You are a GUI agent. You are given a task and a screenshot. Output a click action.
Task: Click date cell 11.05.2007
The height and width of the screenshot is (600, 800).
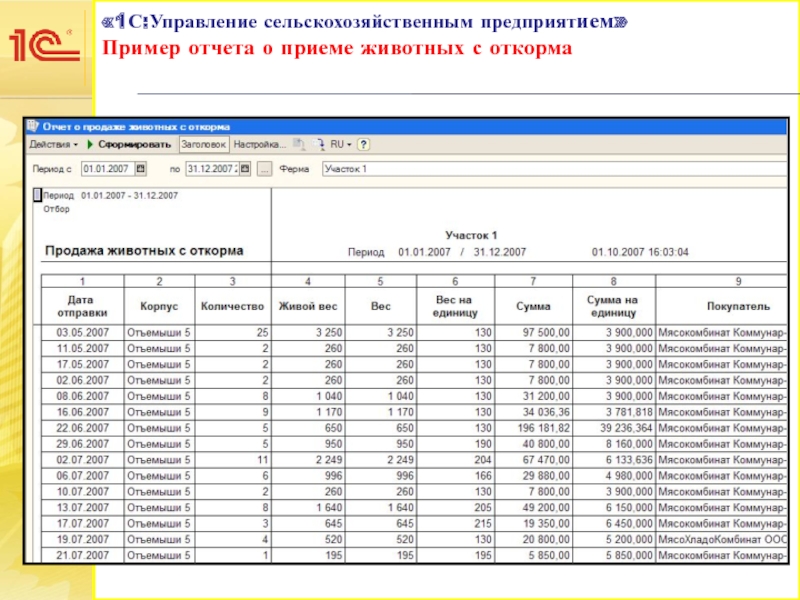point(83,348)
